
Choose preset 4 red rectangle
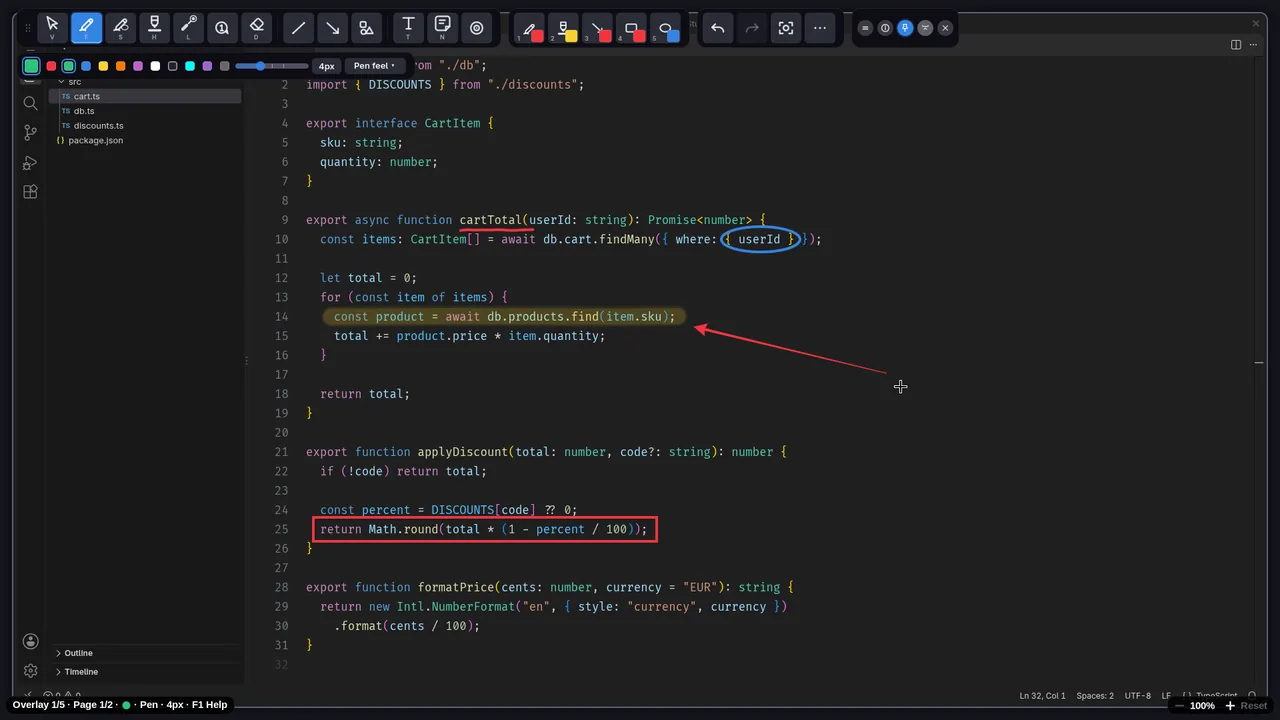point(632,29)
